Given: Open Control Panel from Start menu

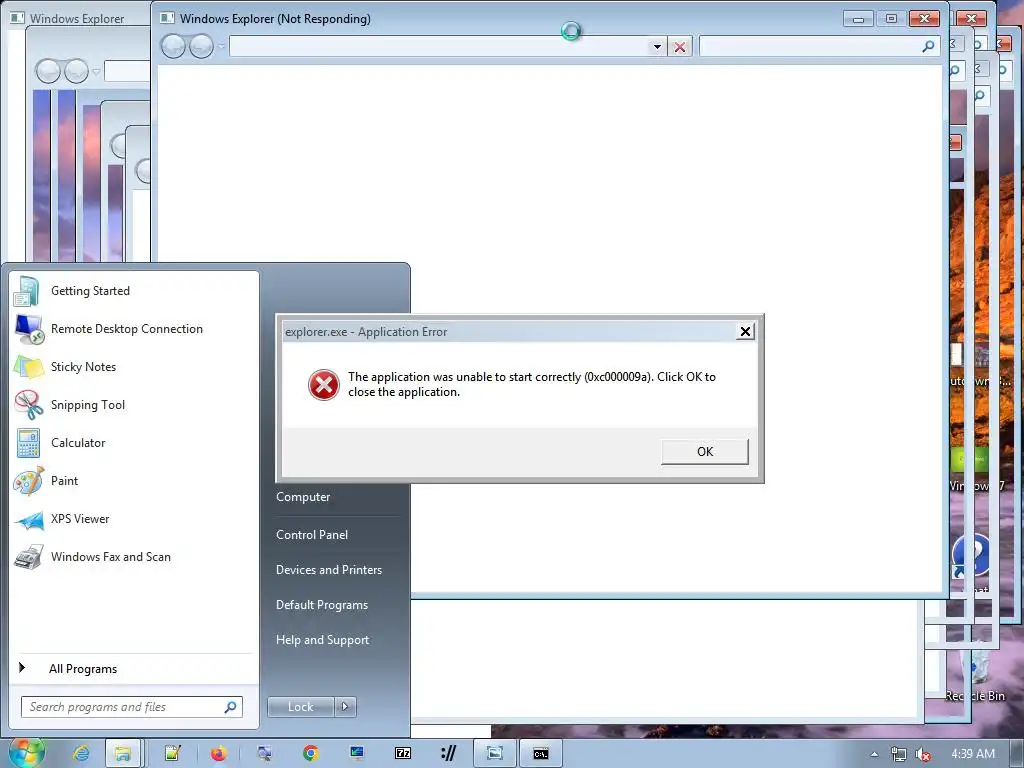Looking at the screenshot, I should pyautogui.click(x=312, y=535).
